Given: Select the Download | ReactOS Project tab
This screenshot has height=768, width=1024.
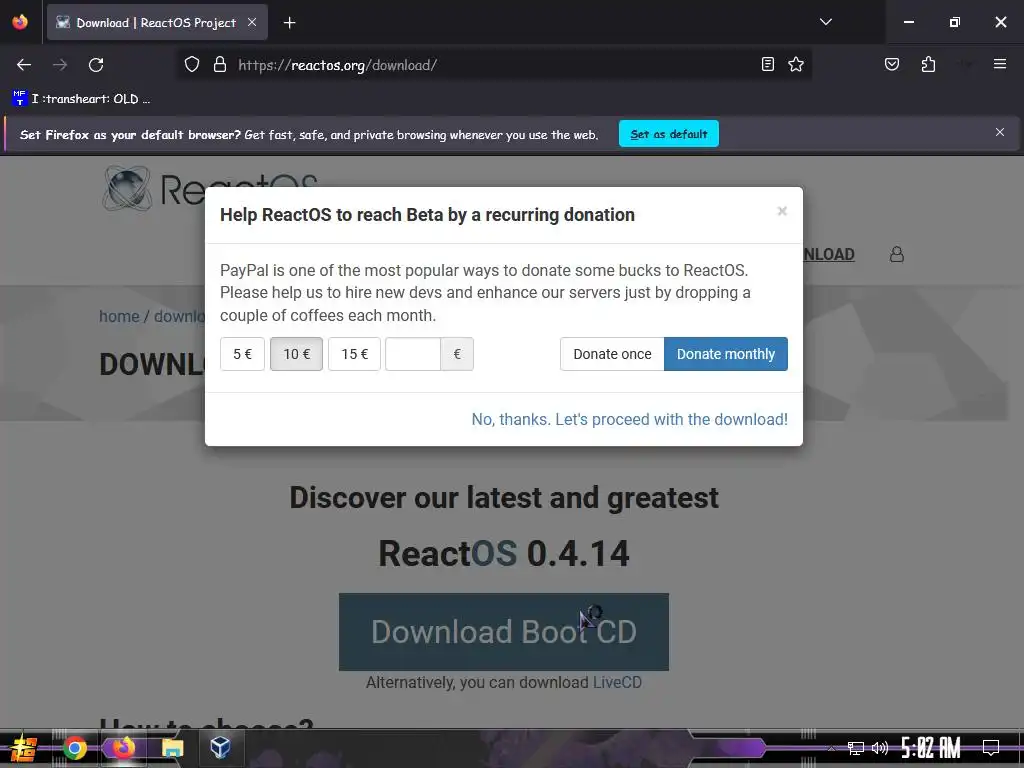Looking at the screenshot, I should coord(157,22).
